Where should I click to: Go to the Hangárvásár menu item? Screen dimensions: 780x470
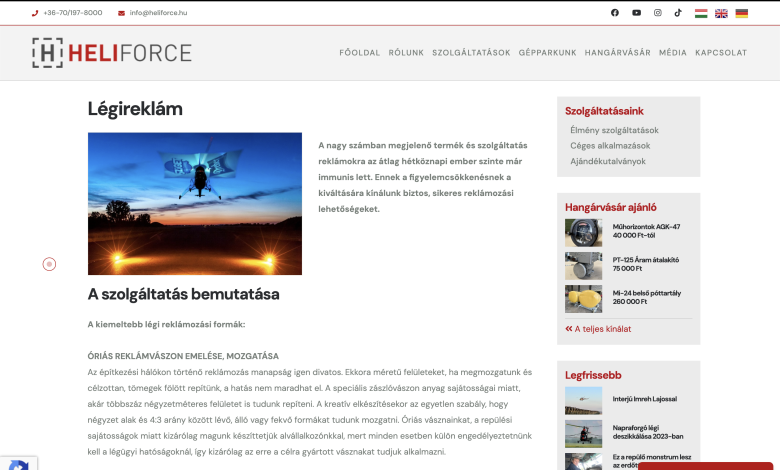tap(617, 53)
